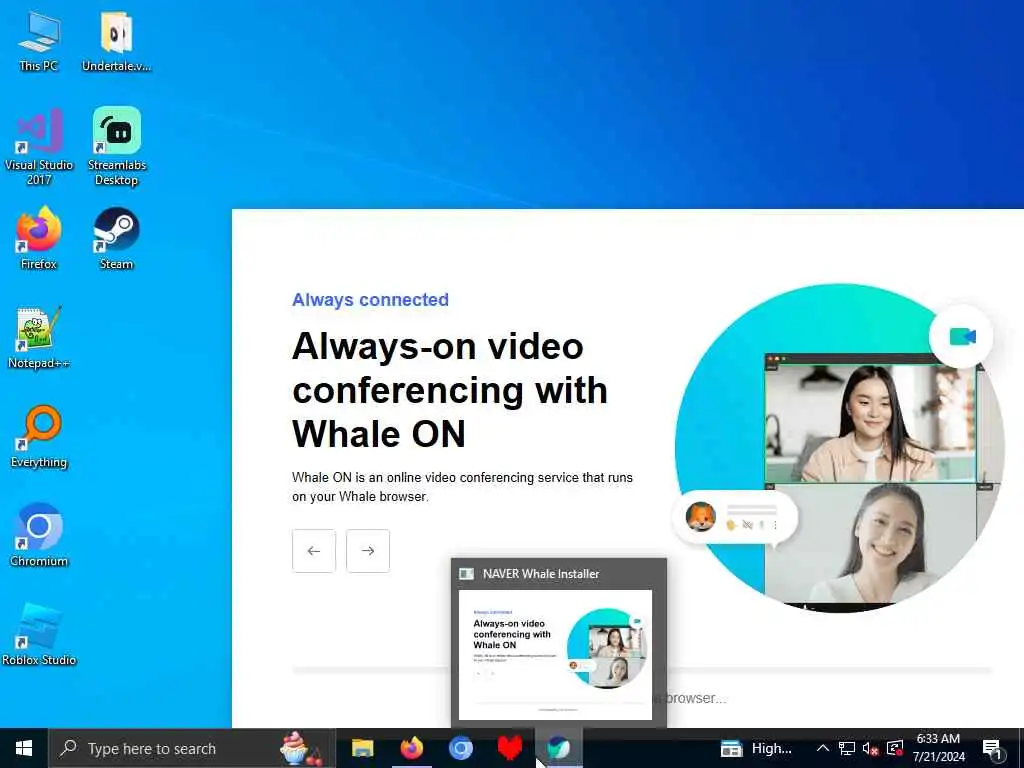
Task: Open the Firefox desktop shortcut
Action: [39, 238]
